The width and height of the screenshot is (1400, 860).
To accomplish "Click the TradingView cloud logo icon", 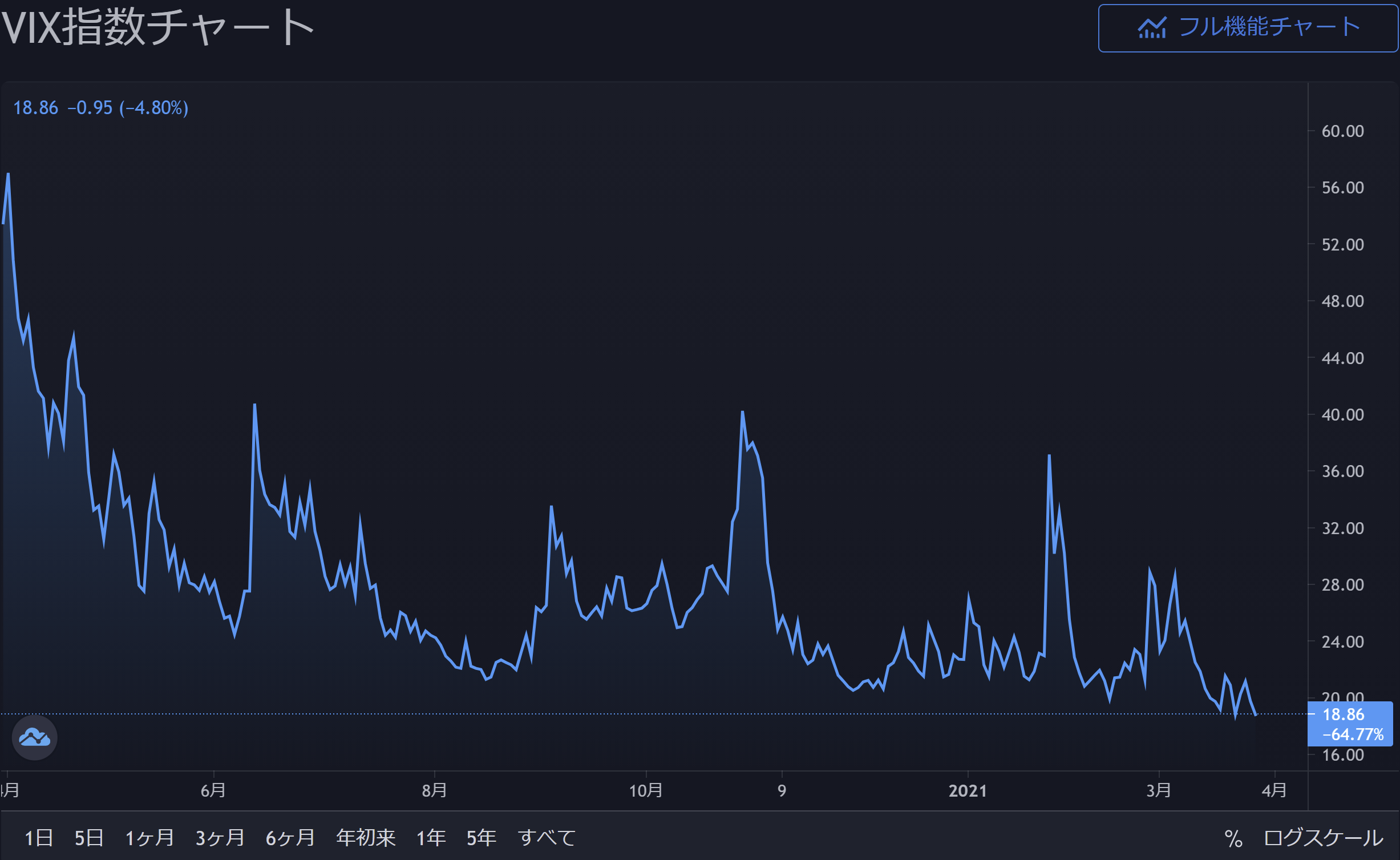I will [34, 737].
